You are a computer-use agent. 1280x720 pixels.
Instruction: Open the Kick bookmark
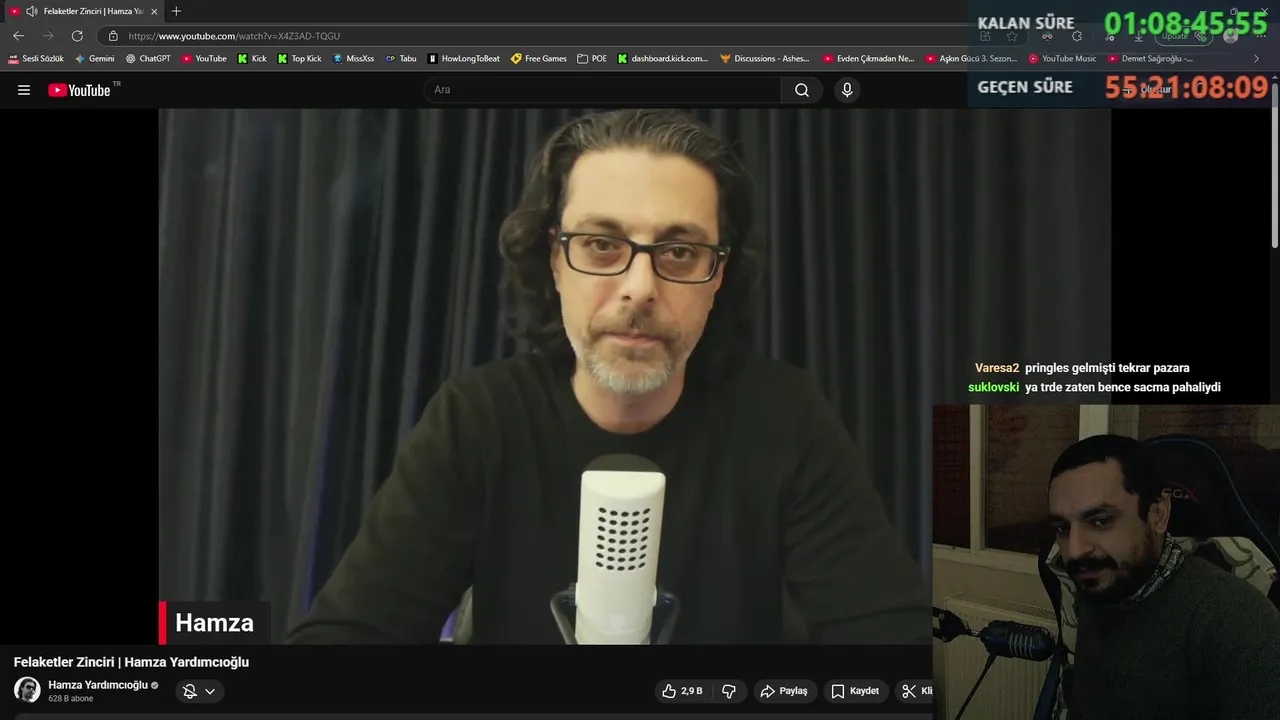tap(252, 59)
